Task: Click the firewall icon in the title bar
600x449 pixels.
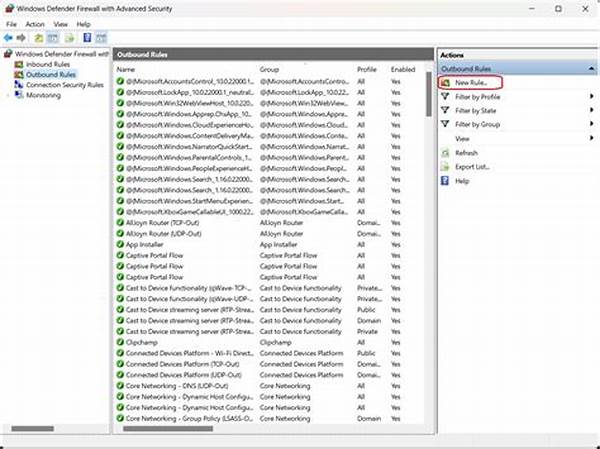Action: click(9, 8)
